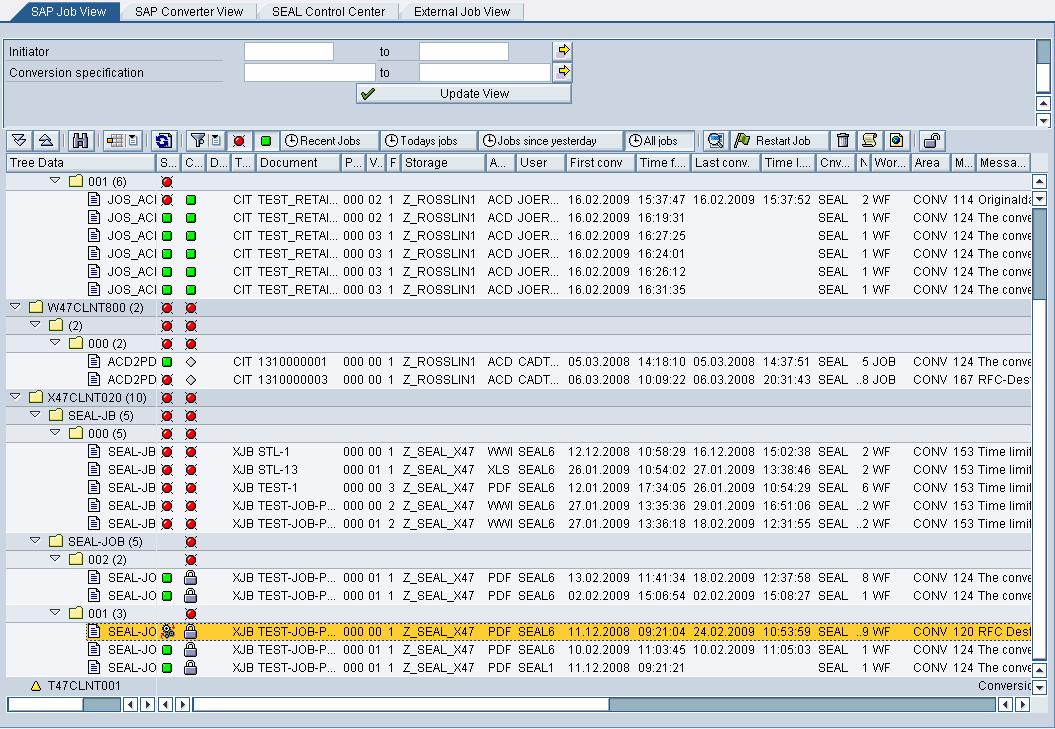Toggle the red error status filter
Screen dimensions: 1055x729
click(239, 141)
